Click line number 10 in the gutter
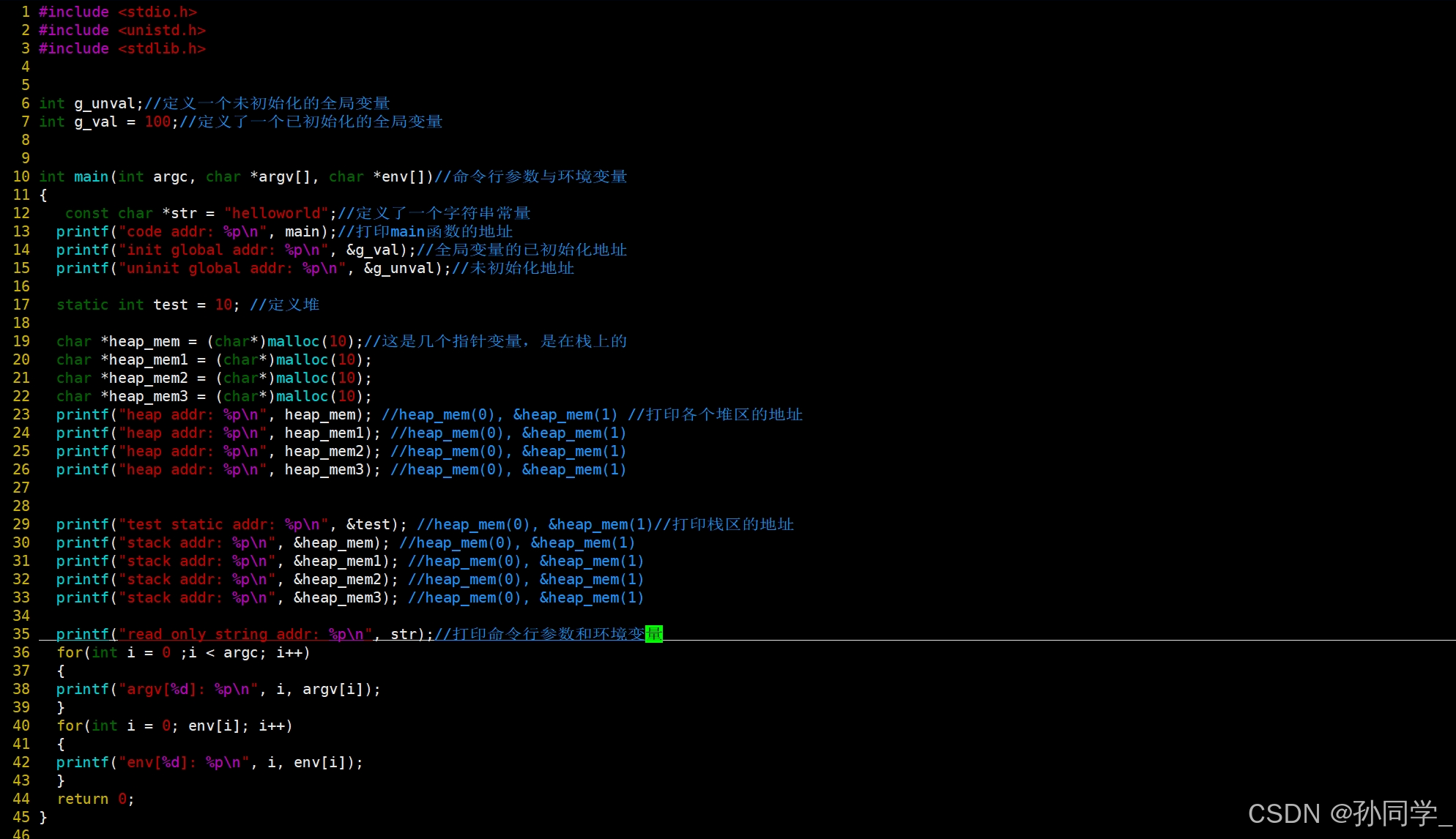 pos(21,176)
